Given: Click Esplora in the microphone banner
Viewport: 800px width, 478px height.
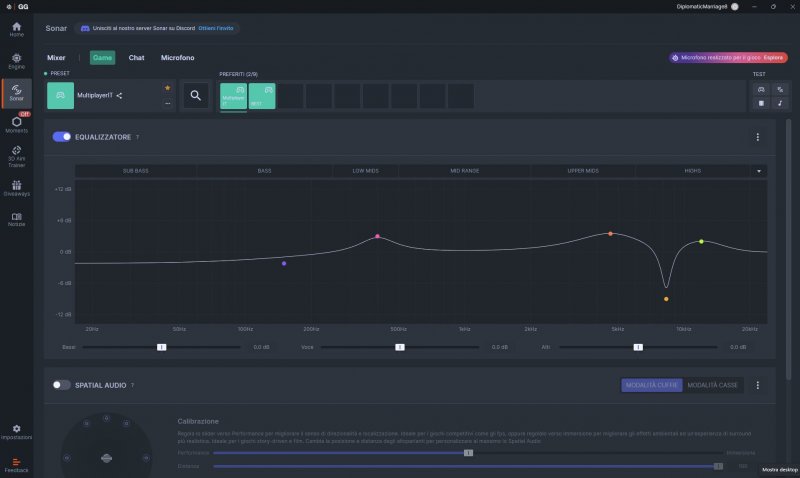Looking at the screenshot, I should [774, 58].
